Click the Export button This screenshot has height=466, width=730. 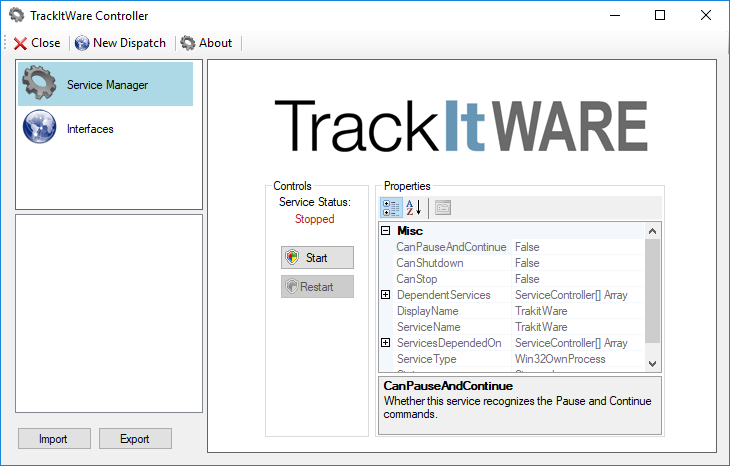click(135, 439)
